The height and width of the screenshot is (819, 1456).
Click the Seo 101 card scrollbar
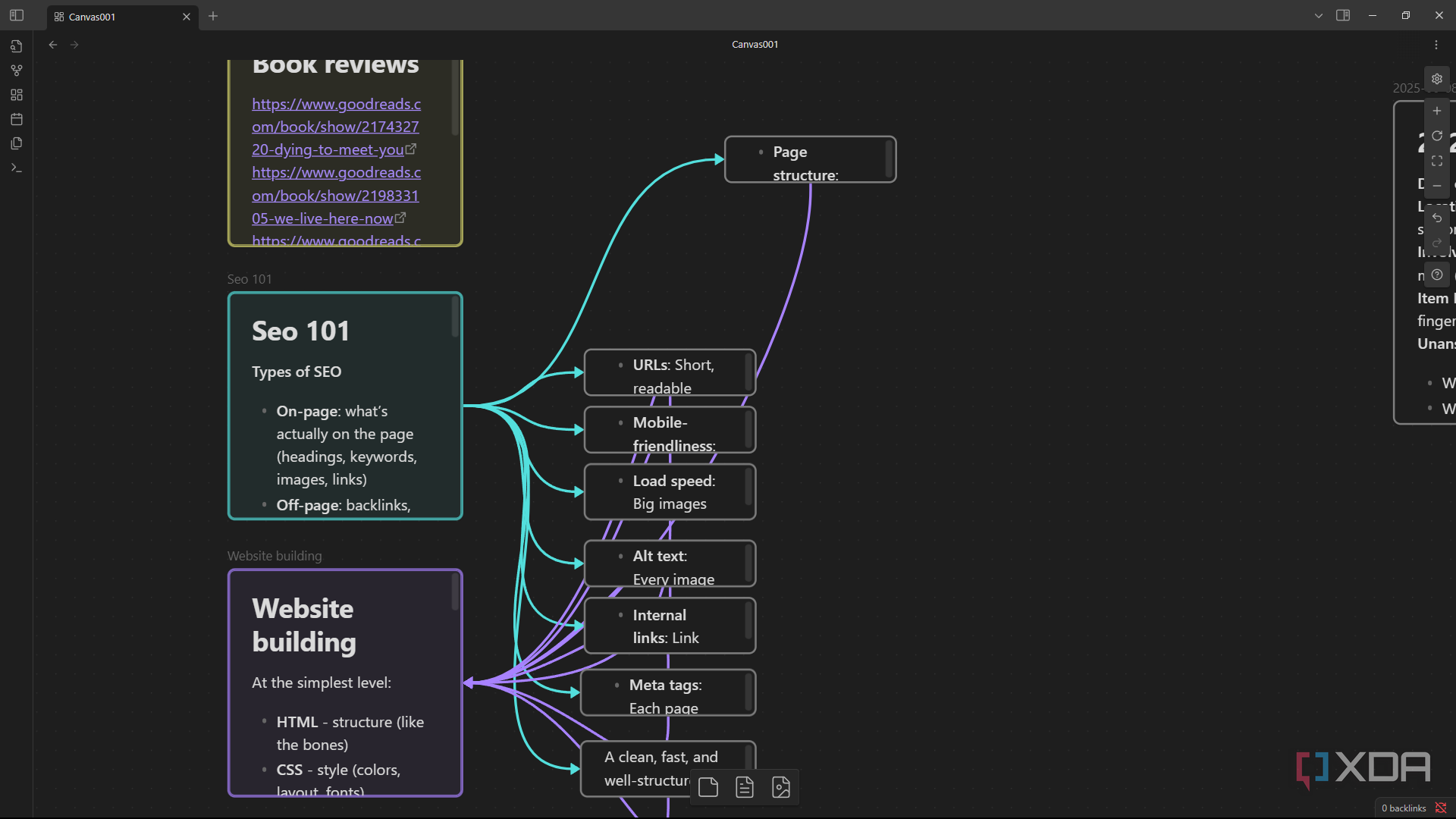point(455,317)
